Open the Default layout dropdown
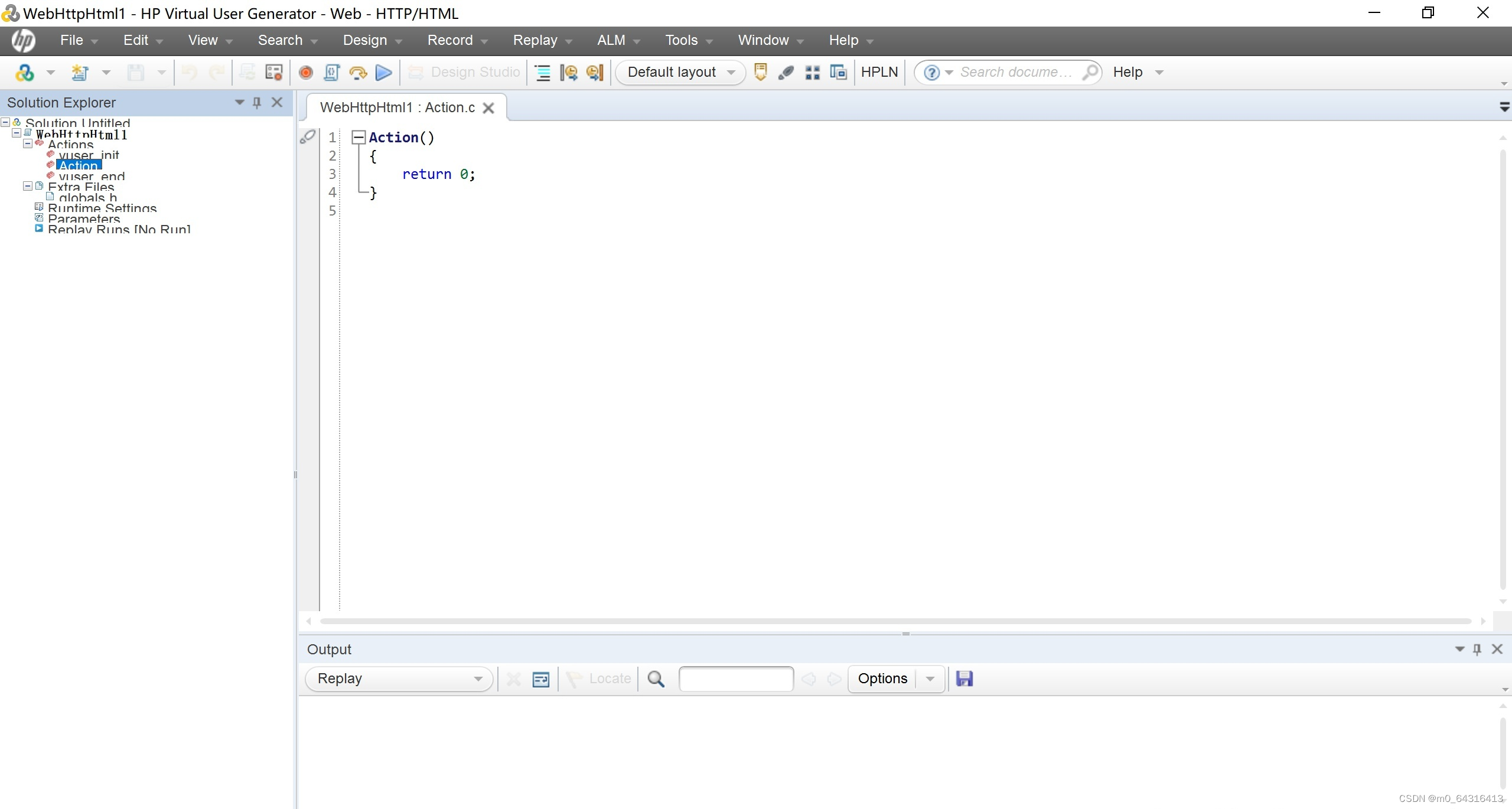This screenshot has width=1512, height=809. coord(680,72)
